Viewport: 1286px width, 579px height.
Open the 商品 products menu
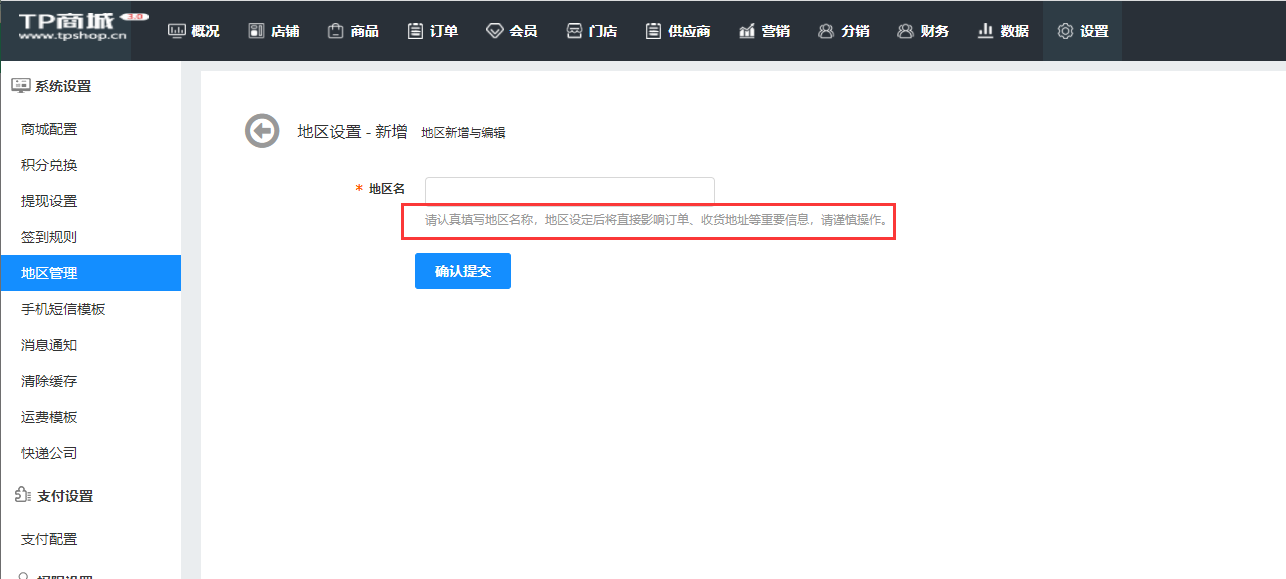click(x=353, y=31)
